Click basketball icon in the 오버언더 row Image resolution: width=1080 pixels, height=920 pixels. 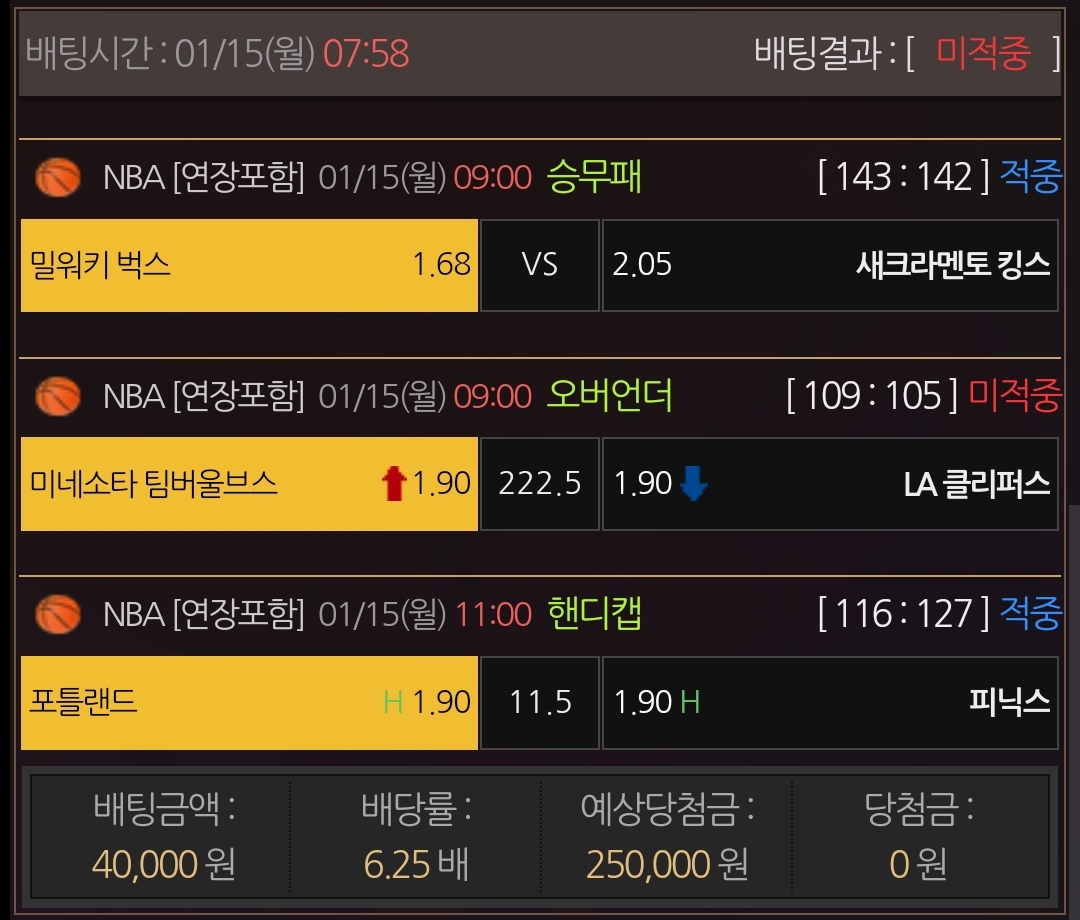[58, 397]
